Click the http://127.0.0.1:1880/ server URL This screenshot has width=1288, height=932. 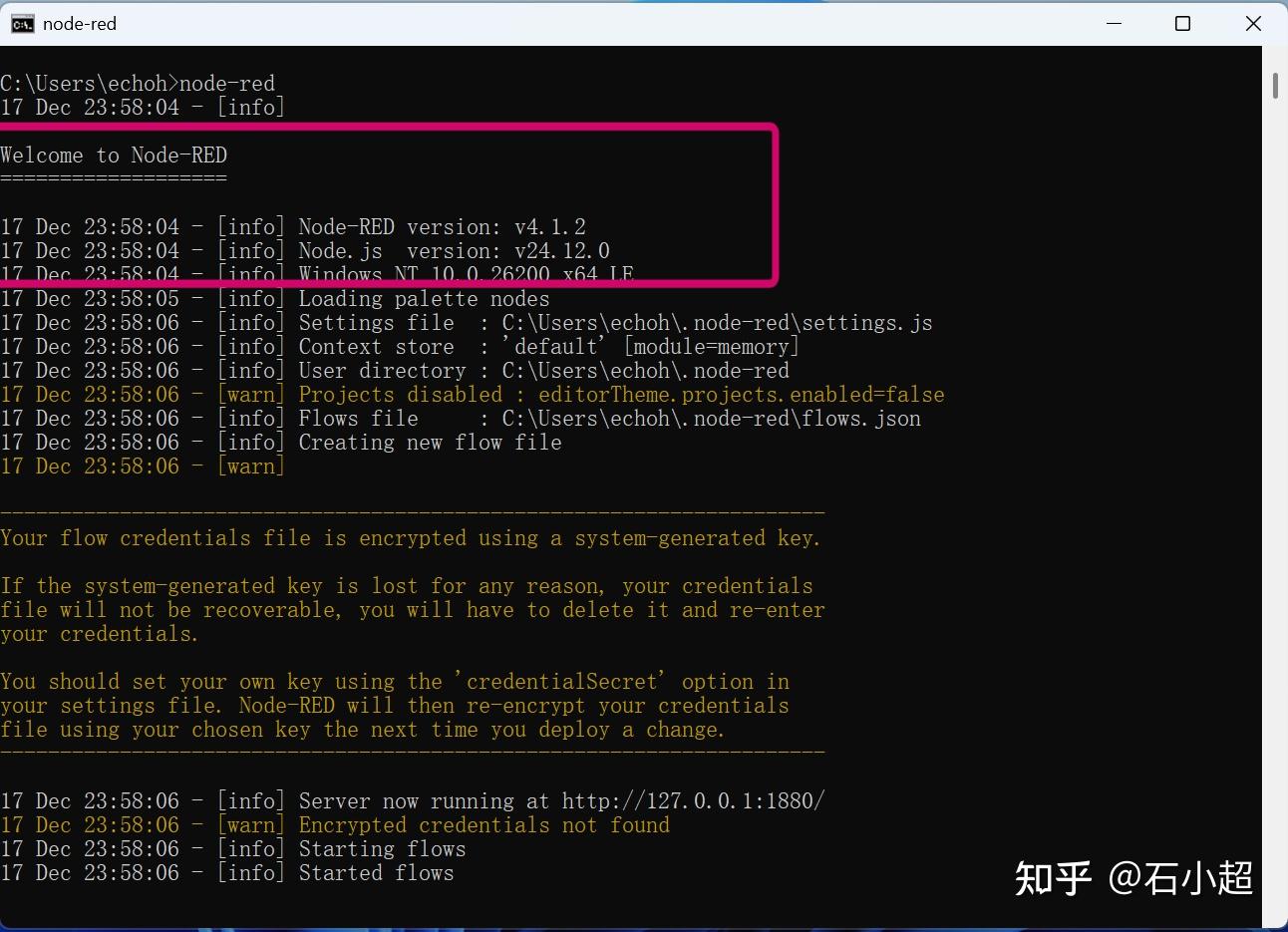(693, 801)
